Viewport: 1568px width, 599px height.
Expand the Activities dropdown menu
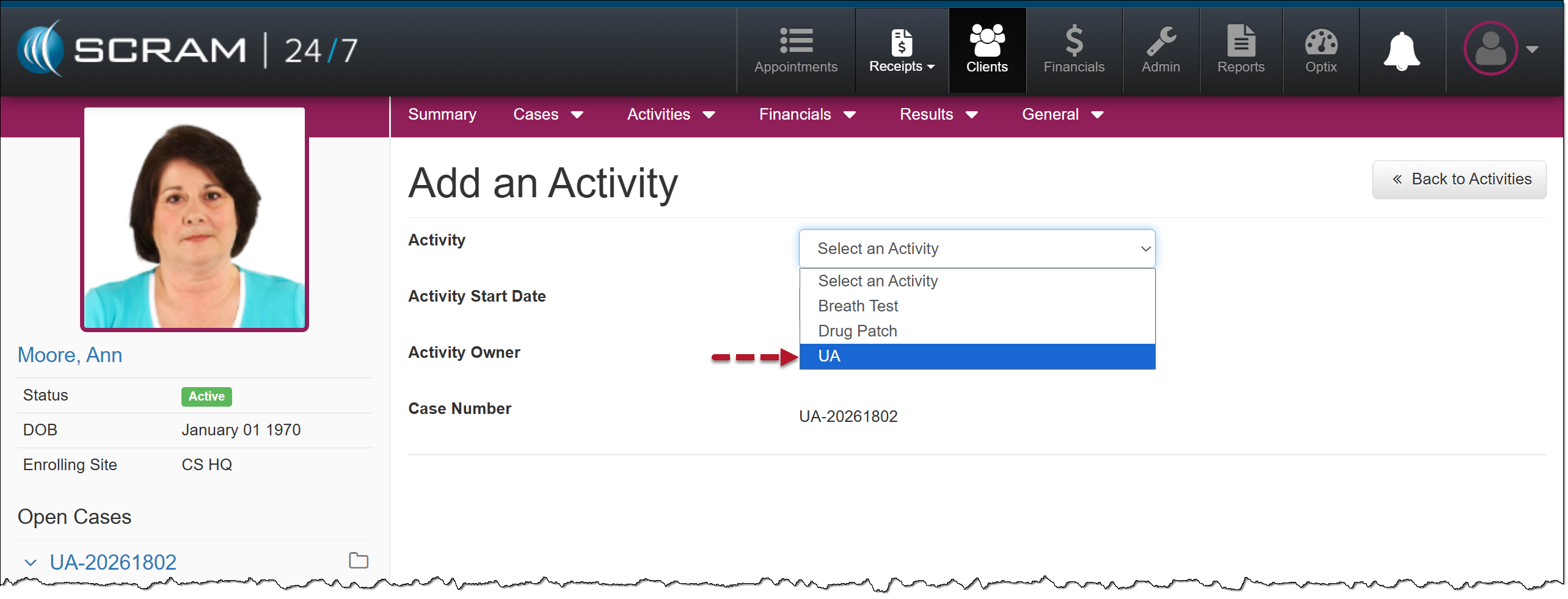coord(671,115)
